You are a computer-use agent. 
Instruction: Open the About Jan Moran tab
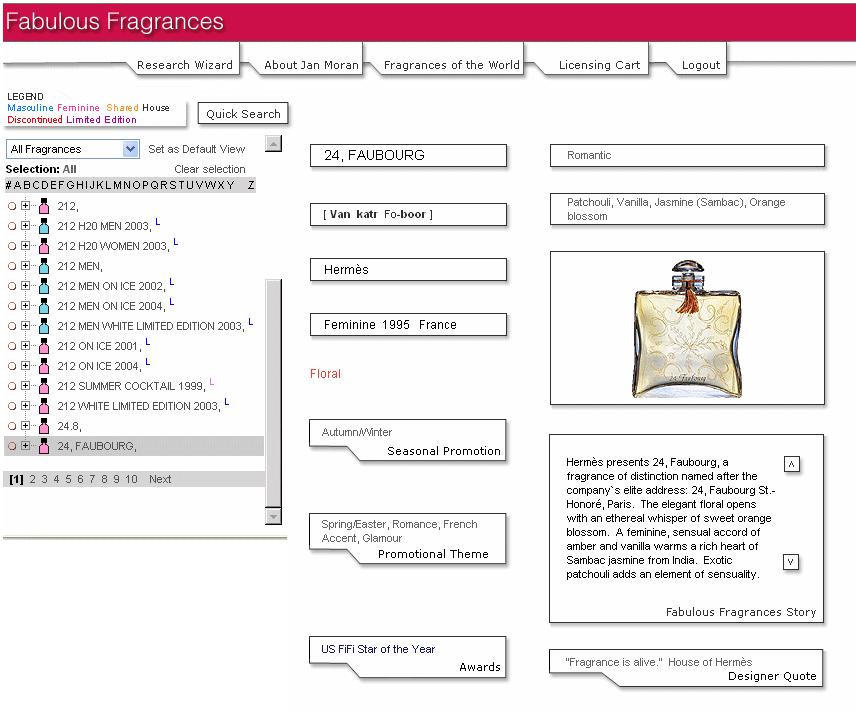311,65
